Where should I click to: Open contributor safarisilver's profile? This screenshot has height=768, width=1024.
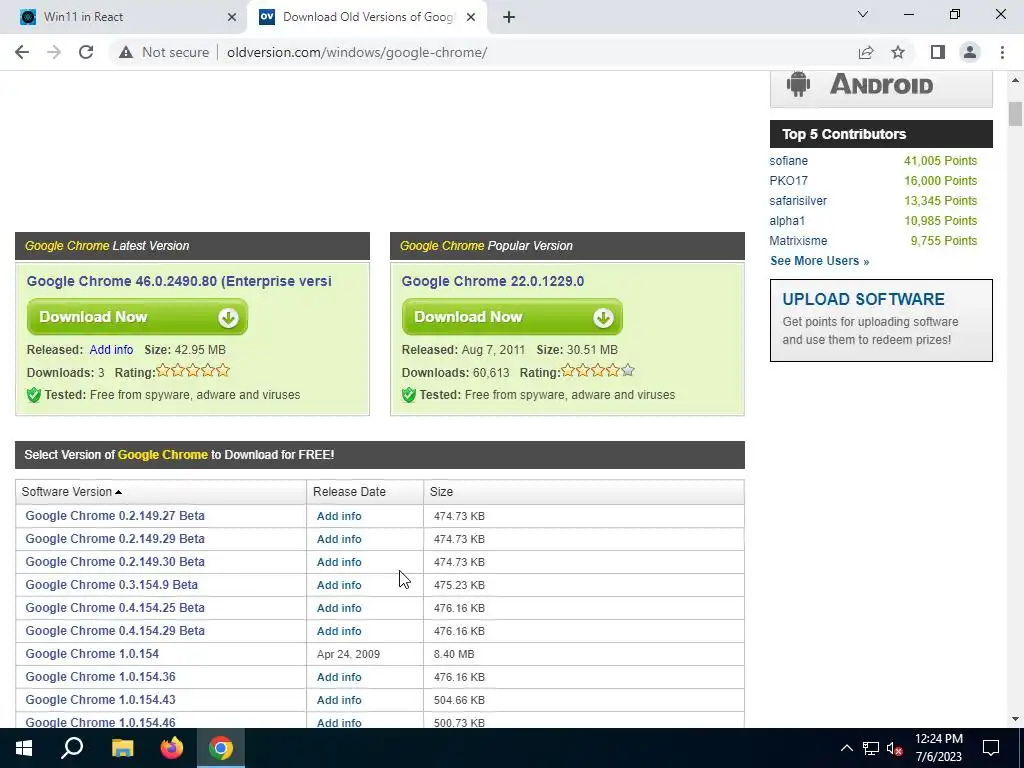pos(798,200)
